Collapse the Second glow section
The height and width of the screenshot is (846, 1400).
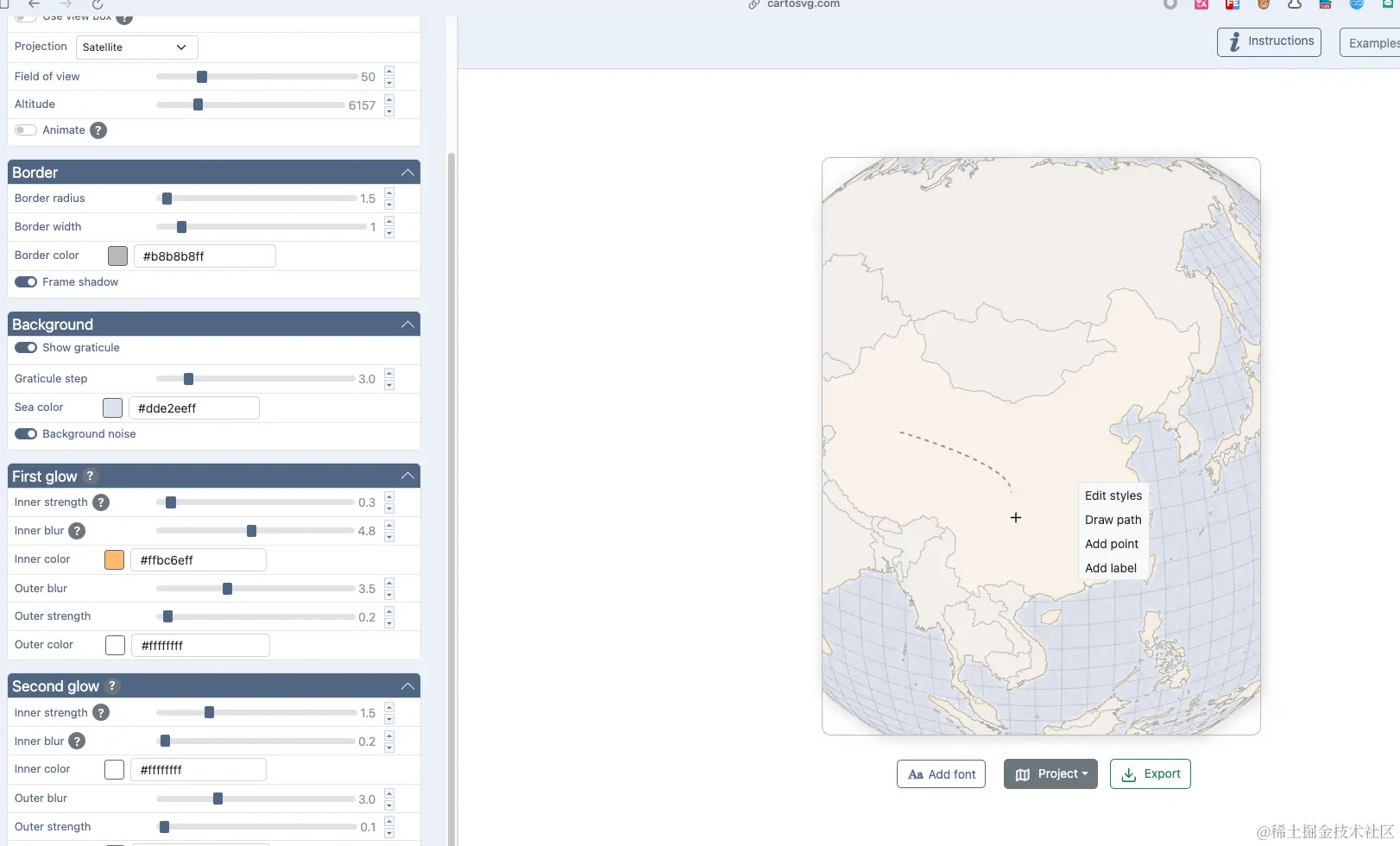[407, 686]
